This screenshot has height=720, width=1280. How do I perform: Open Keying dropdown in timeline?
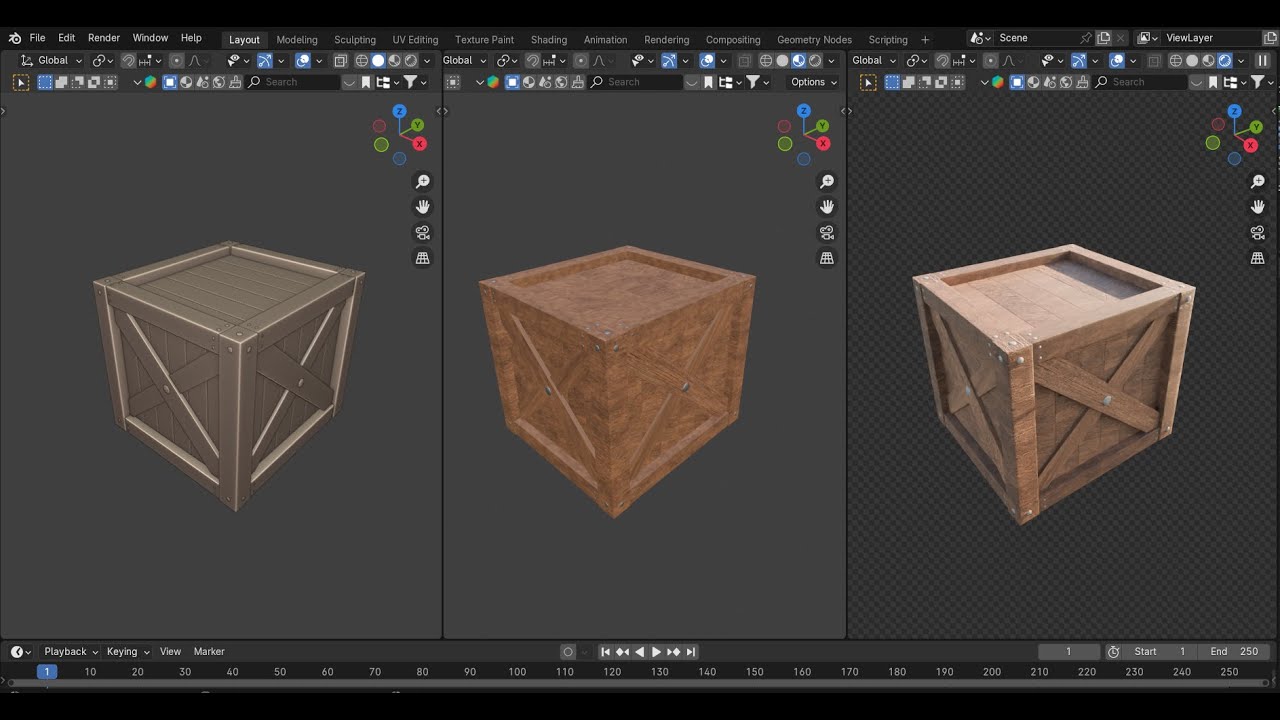(x=128, y=652)
